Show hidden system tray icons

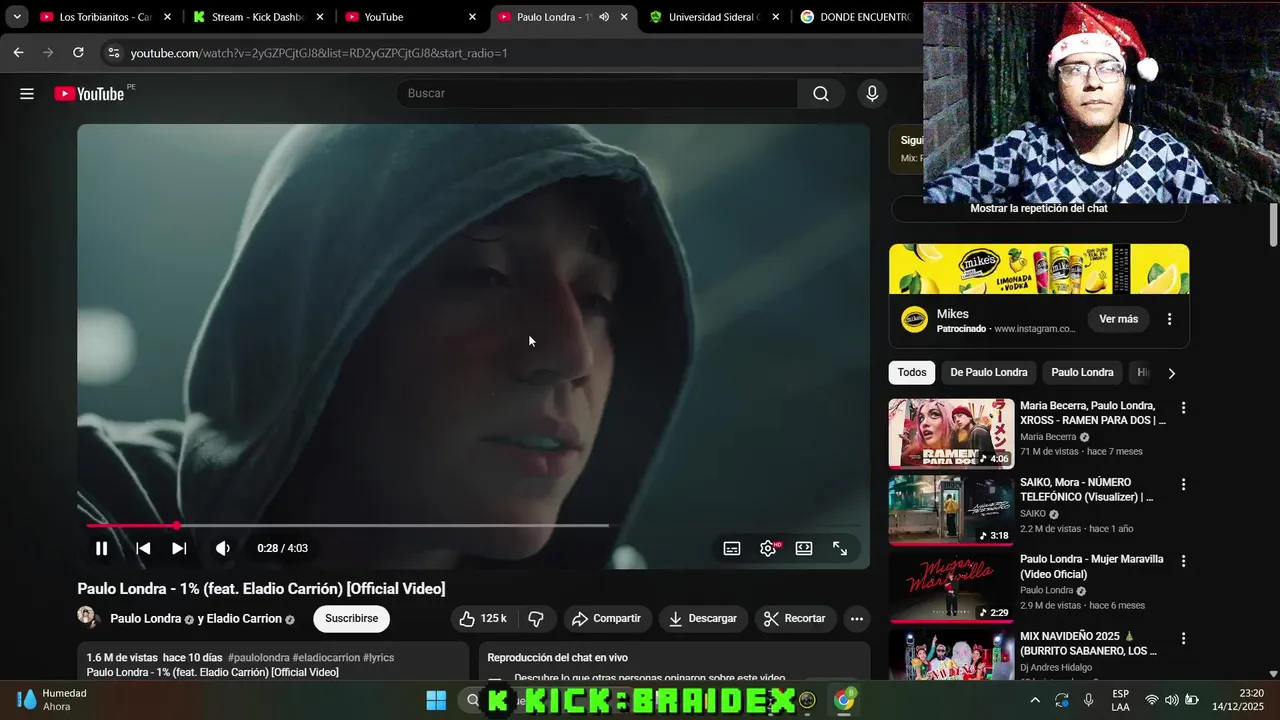[x=1035, y=700]
